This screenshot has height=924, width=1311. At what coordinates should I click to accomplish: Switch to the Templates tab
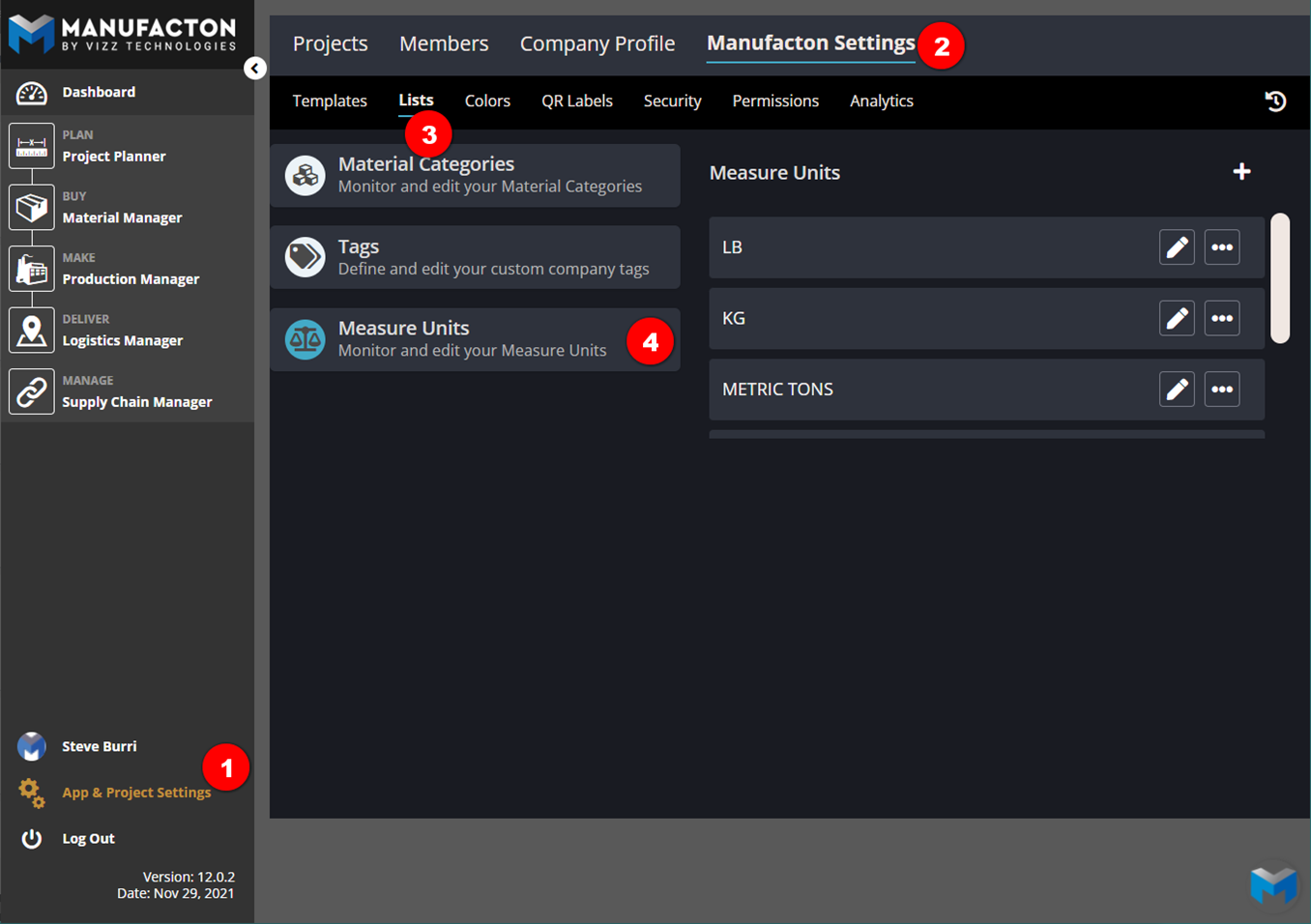(x=330, y=101)
